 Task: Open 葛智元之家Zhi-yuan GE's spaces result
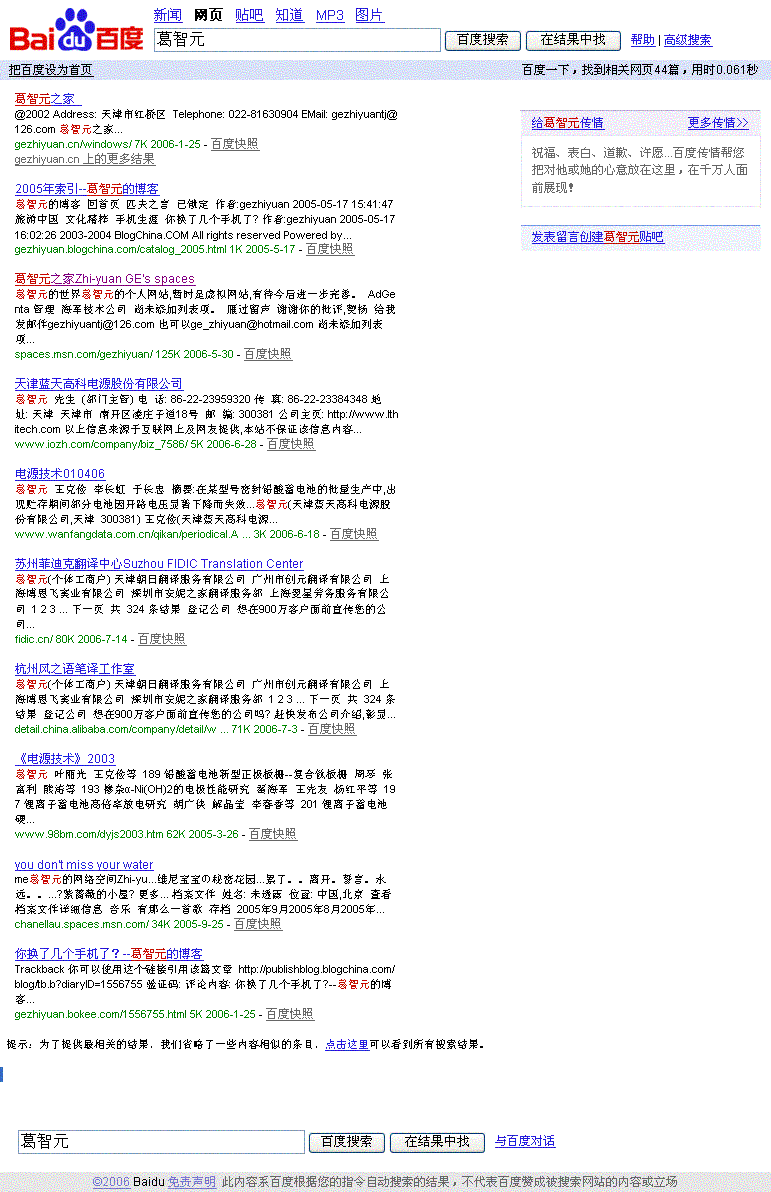point(105,279)
